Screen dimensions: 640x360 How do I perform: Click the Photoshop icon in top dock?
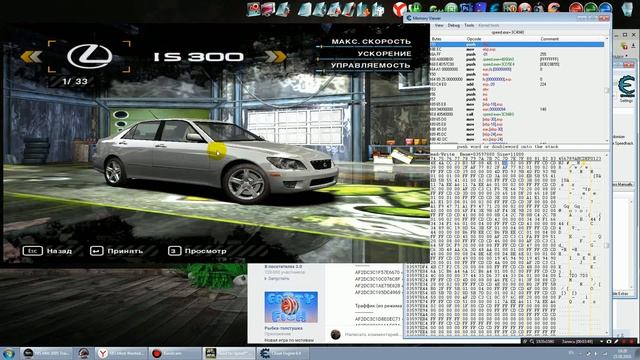[x=466, y=8]
